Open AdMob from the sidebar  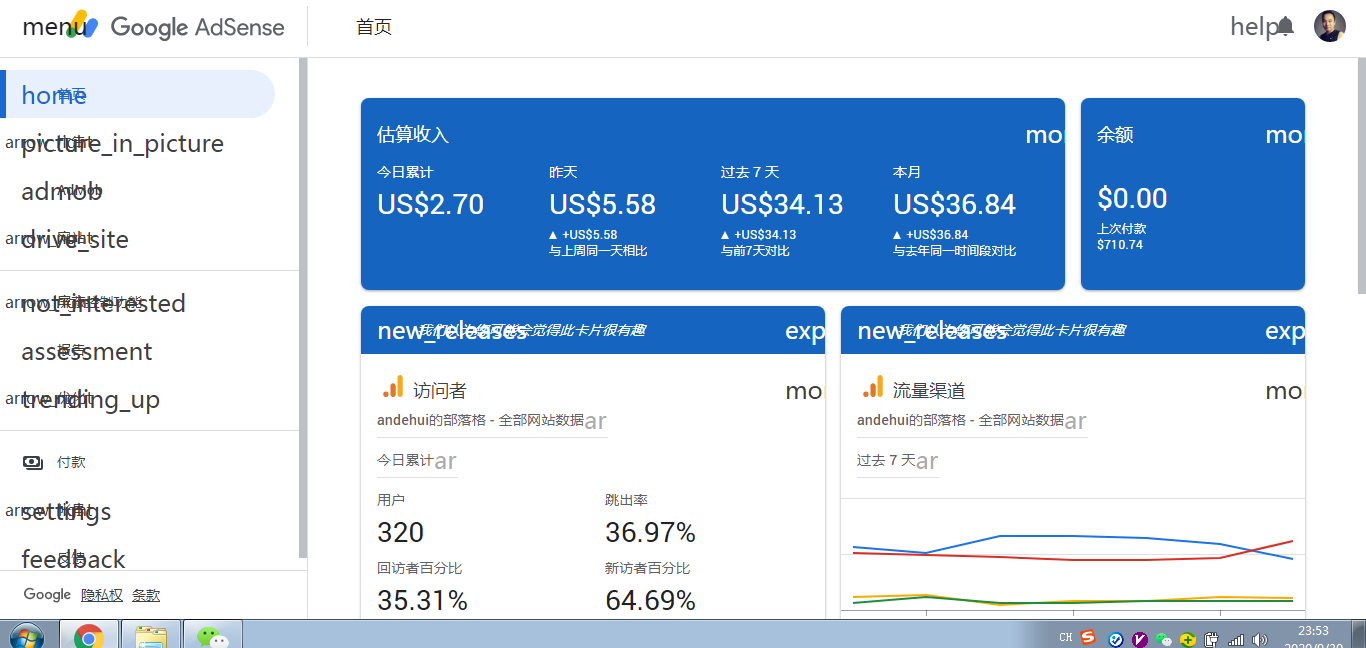tap(60, 190)
